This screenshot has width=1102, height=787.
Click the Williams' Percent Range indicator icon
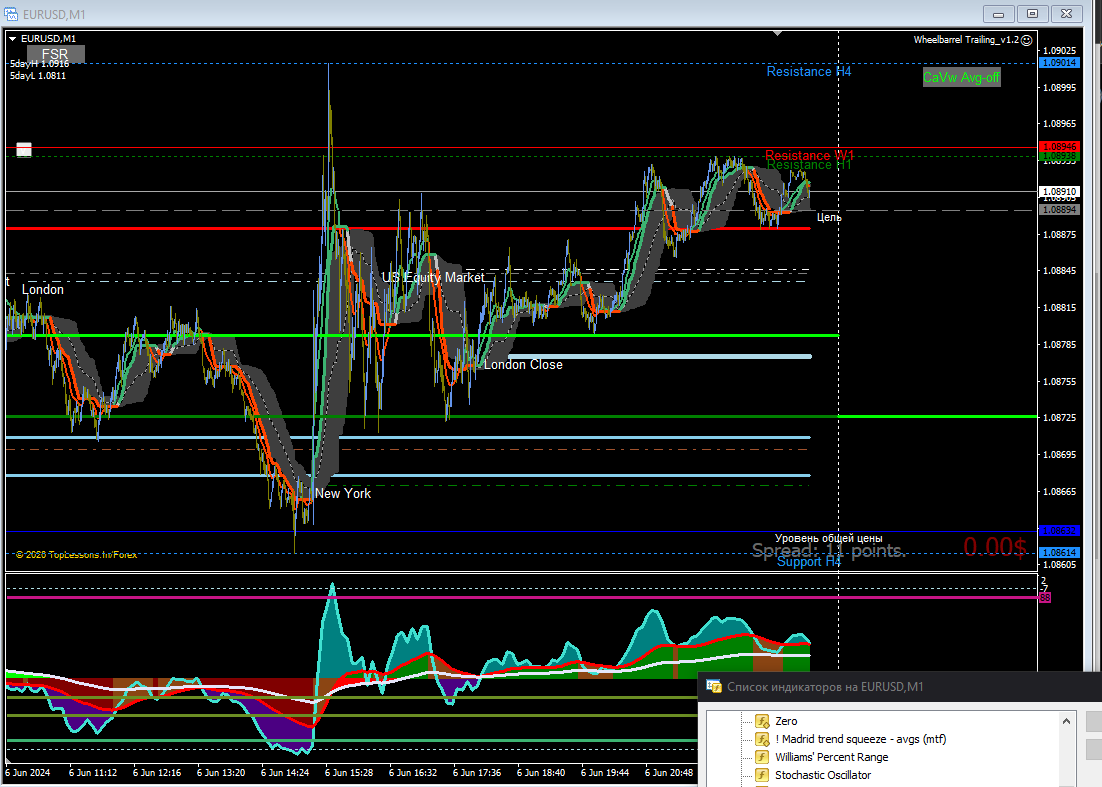762,757
